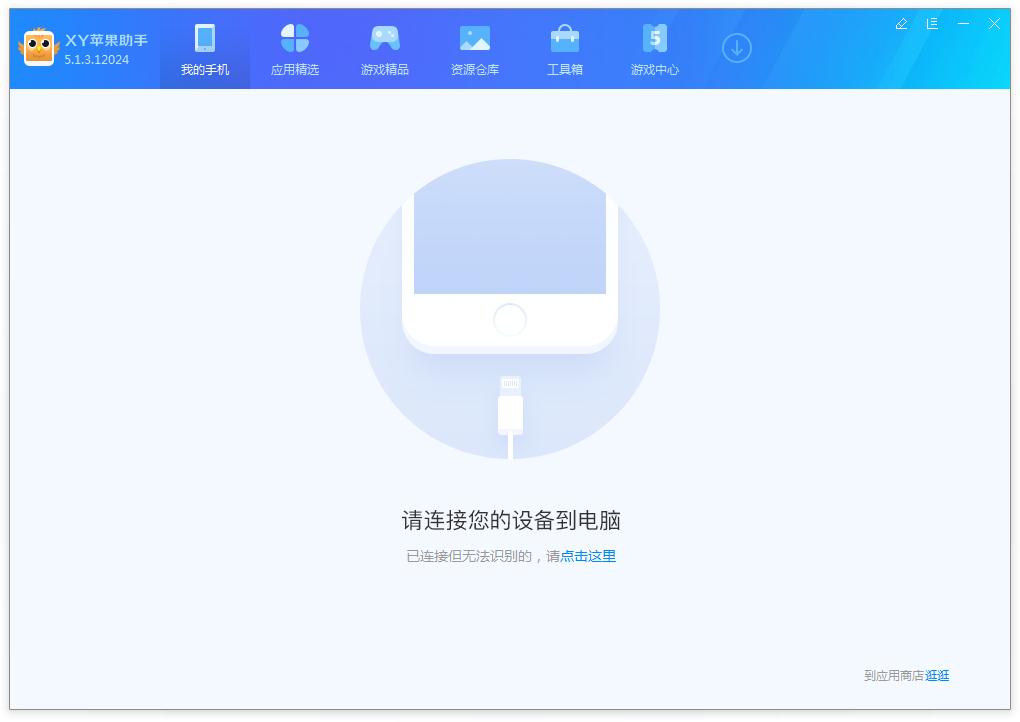1020x722 pixels.
Task: Open the download manager circle icon
Action: click(x=736, y=48)
